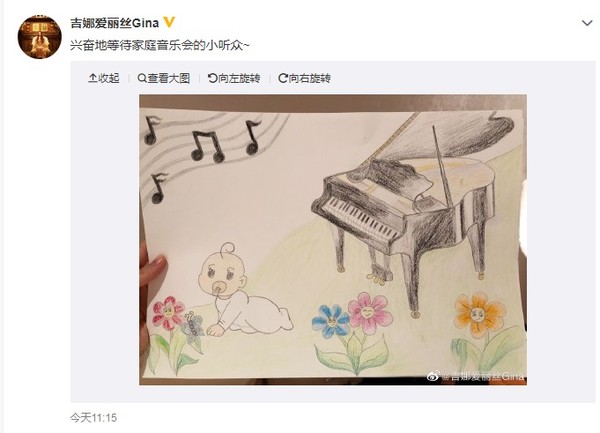Click the piano drawing photo
This screenshot has width=600, height=433.
point(333,239)
